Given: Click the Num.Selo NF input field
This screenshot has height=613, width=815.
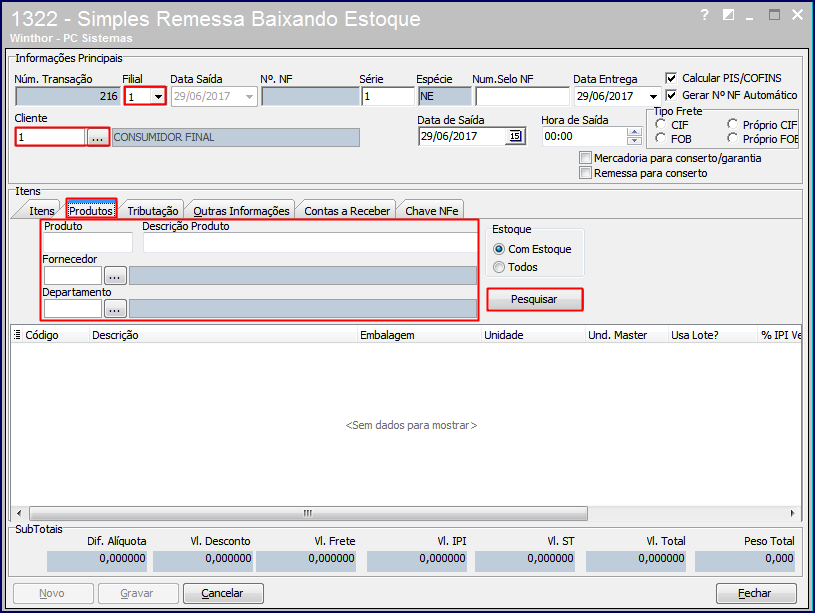Looking at the screenshot, I should click(x=522, y=97).
